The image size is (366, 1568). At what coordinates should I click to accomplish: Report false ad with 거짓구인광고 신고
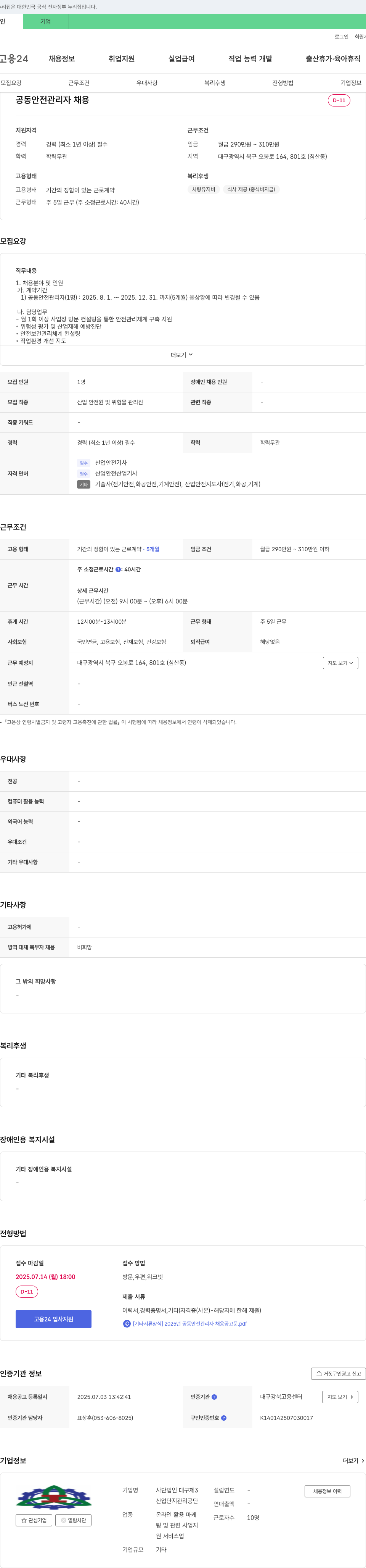coord(339,1373)
